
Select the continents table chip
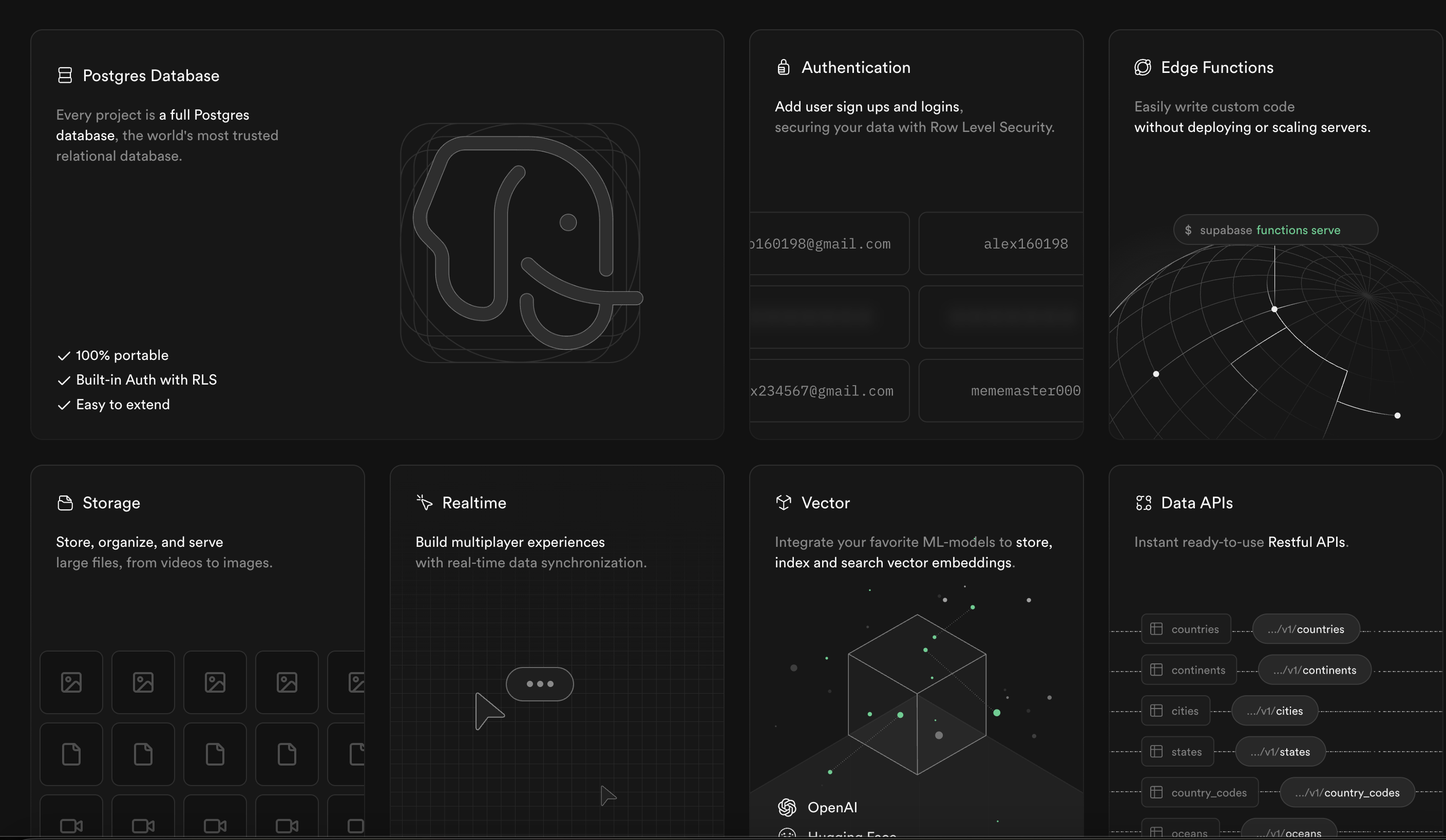[1188, 670]
